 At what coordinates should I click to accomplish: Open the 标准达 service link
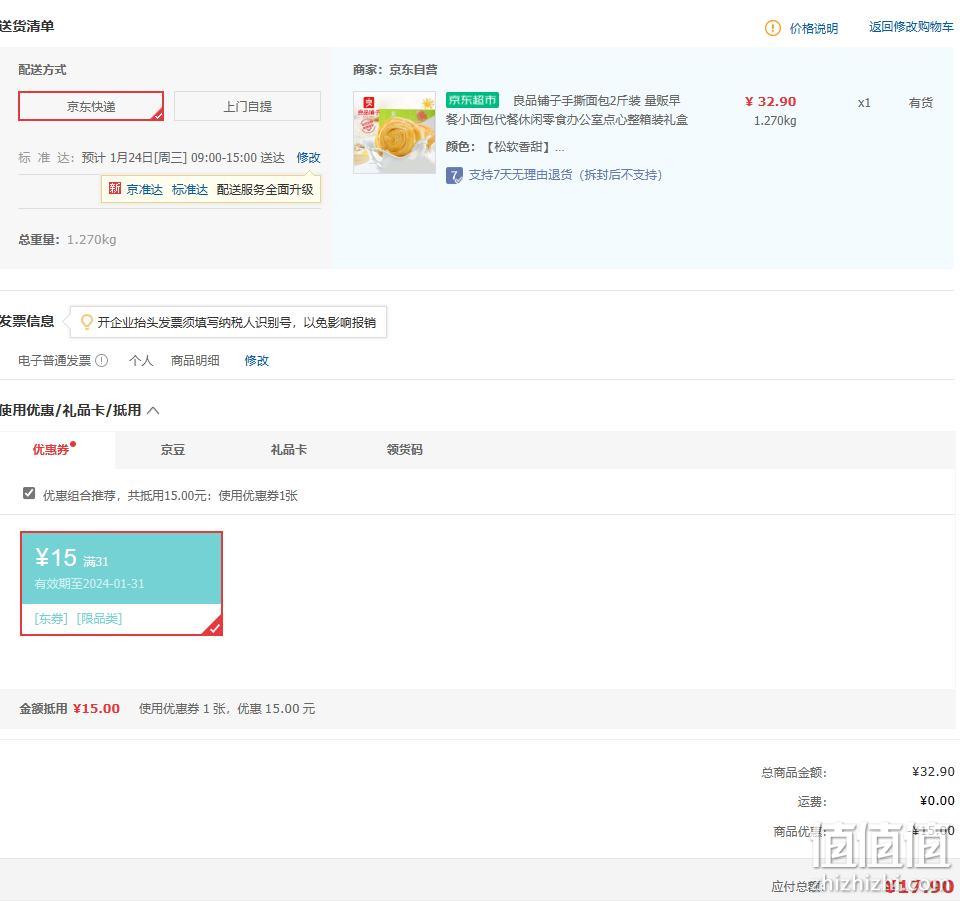click(x=190, y=189)
